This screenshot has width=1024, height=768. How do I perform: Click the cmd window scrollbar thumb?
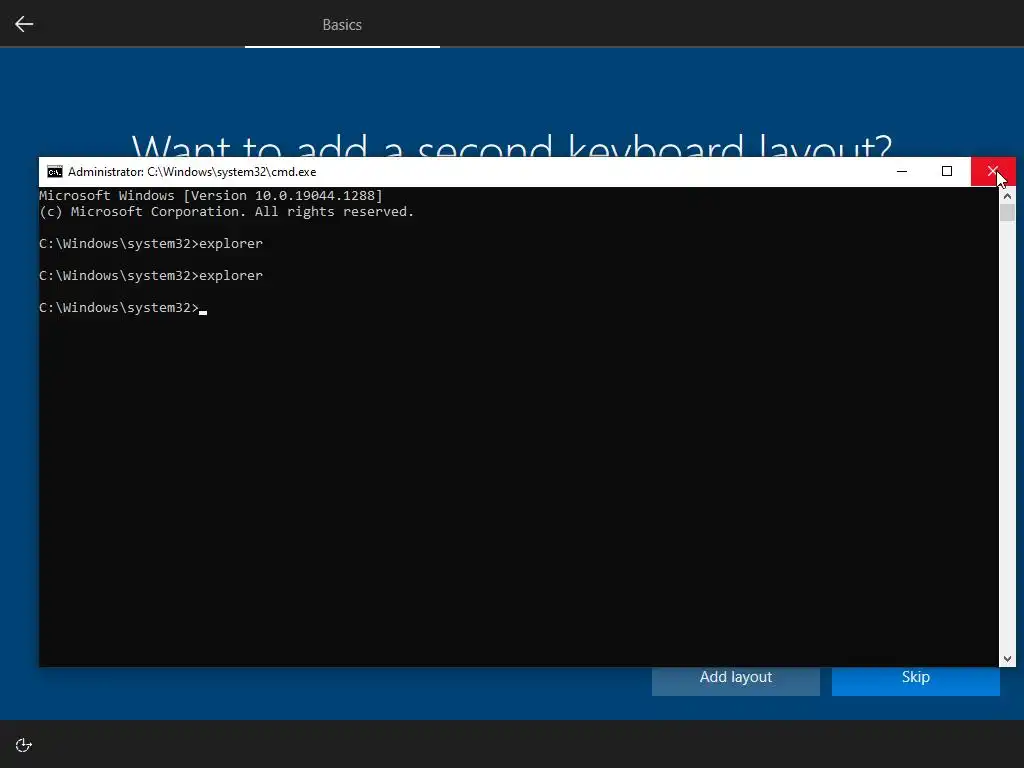(1007, 212)
